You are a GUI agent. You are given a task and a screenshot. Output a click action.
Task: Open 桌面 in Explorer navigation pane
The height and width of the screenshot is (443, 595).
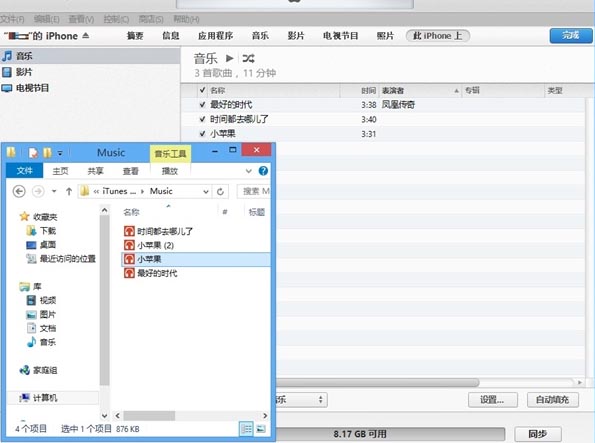41,244
